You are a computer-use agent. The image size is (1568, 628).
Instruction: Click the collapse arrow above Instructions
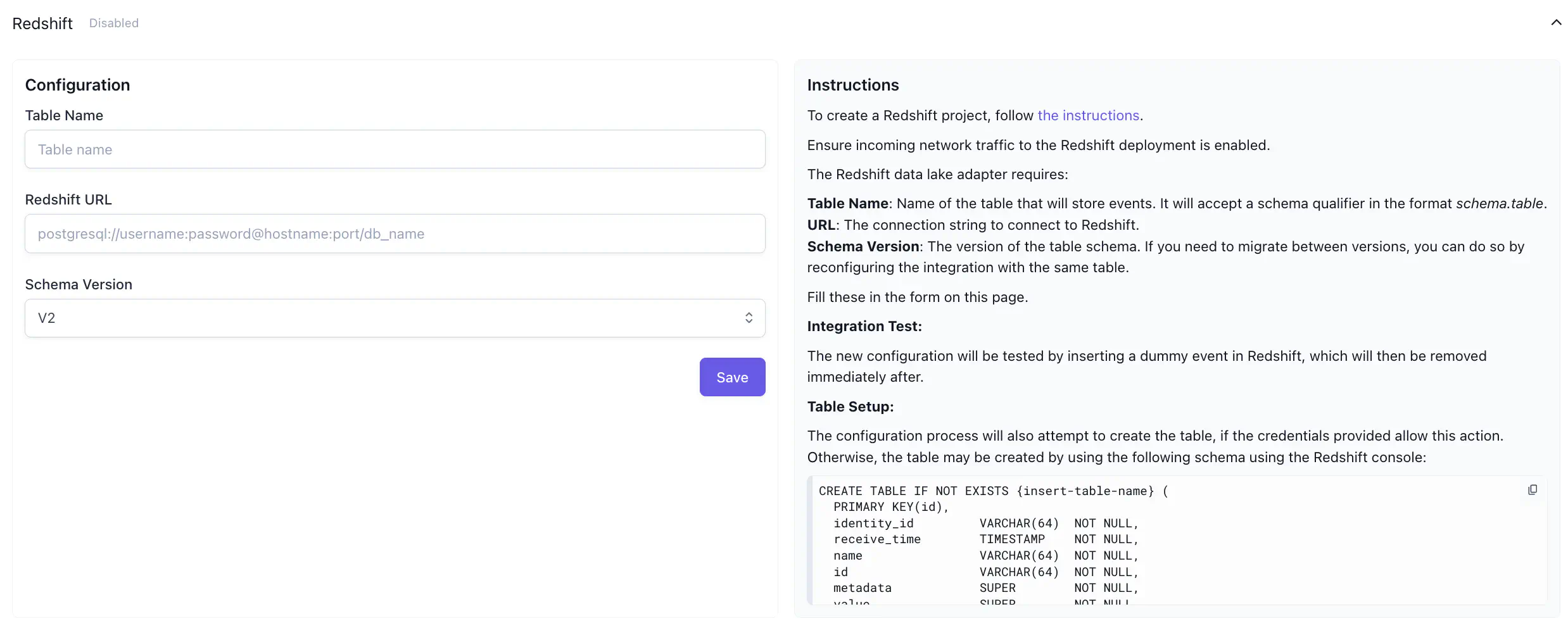1556,23
